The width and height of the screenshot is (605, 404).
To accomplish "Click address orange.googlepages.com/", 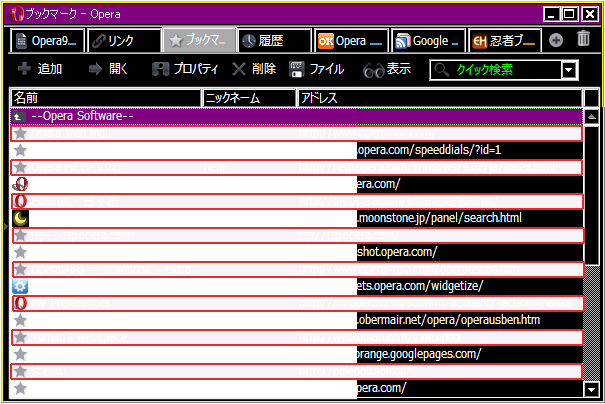I will [x=419, y=353].
